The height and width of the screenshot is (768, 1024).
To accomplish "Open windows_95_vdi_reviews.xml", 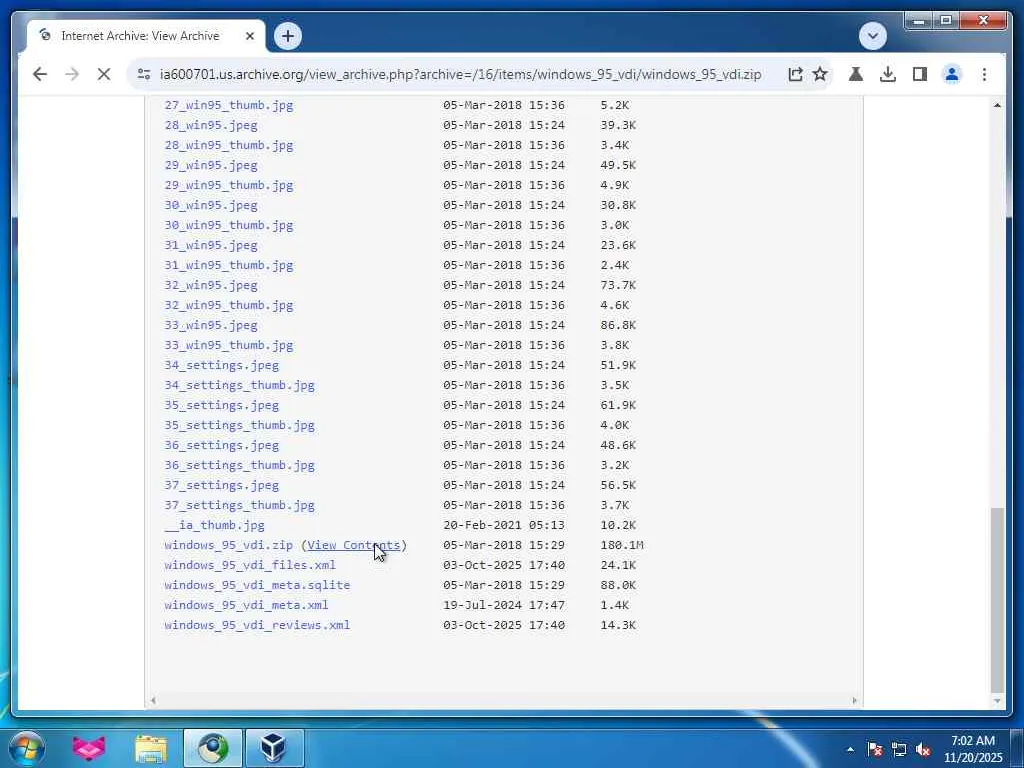I will pyautogui.click(x=257, y=625).
